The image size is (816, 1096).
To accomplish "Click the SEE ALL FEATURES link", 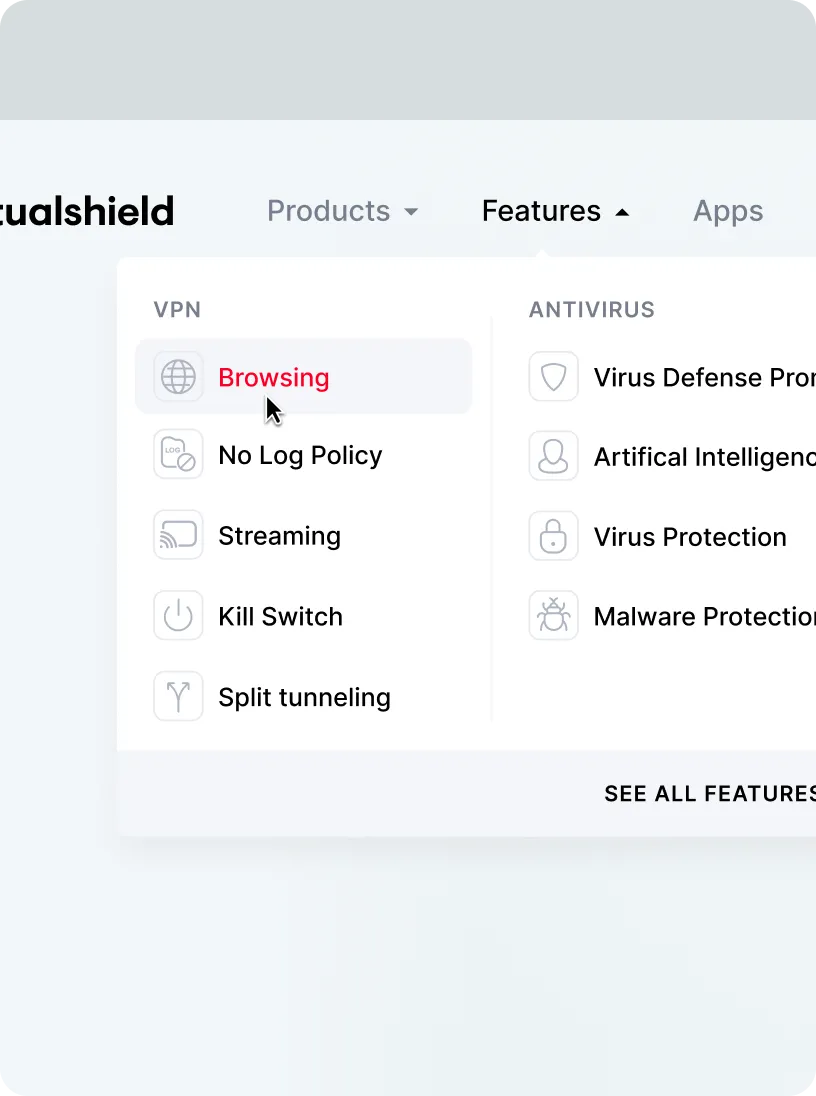I will point(708,793).
